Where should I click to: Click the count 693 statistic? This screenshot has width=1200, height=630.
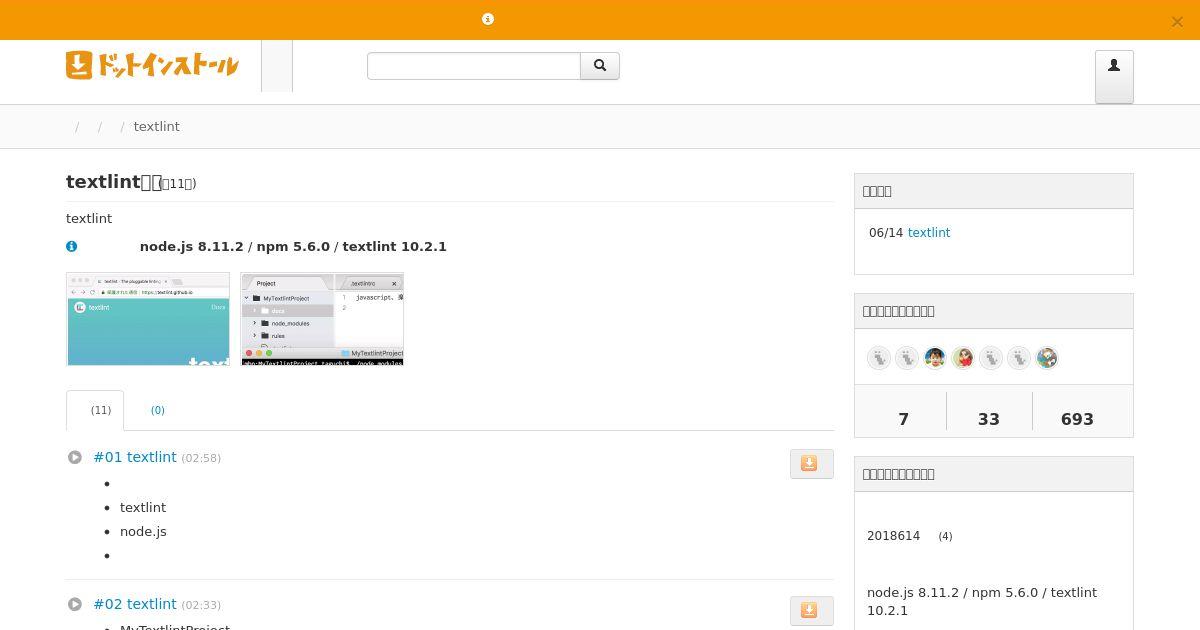click(x=1077, y=419)
